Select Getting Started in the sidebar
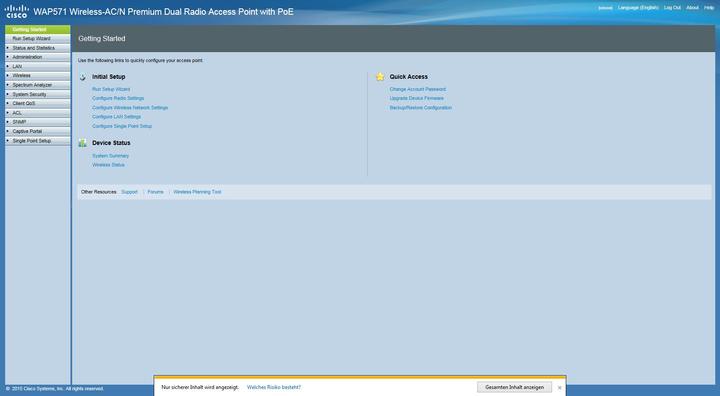 click(38, 29)
